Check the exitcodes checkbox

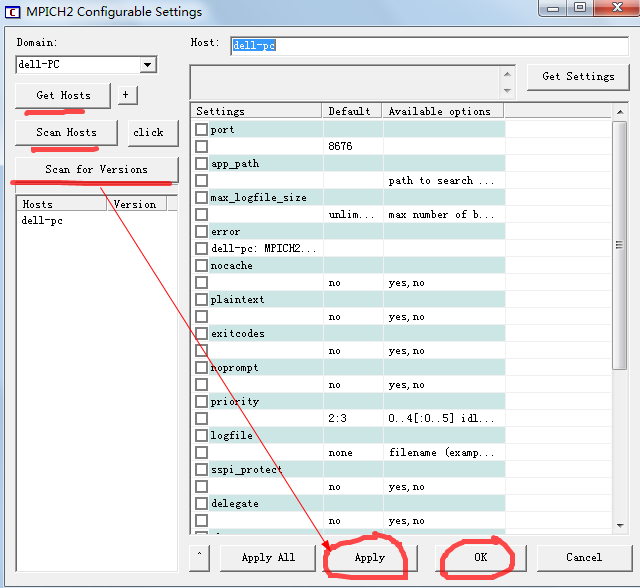(201, 333)
